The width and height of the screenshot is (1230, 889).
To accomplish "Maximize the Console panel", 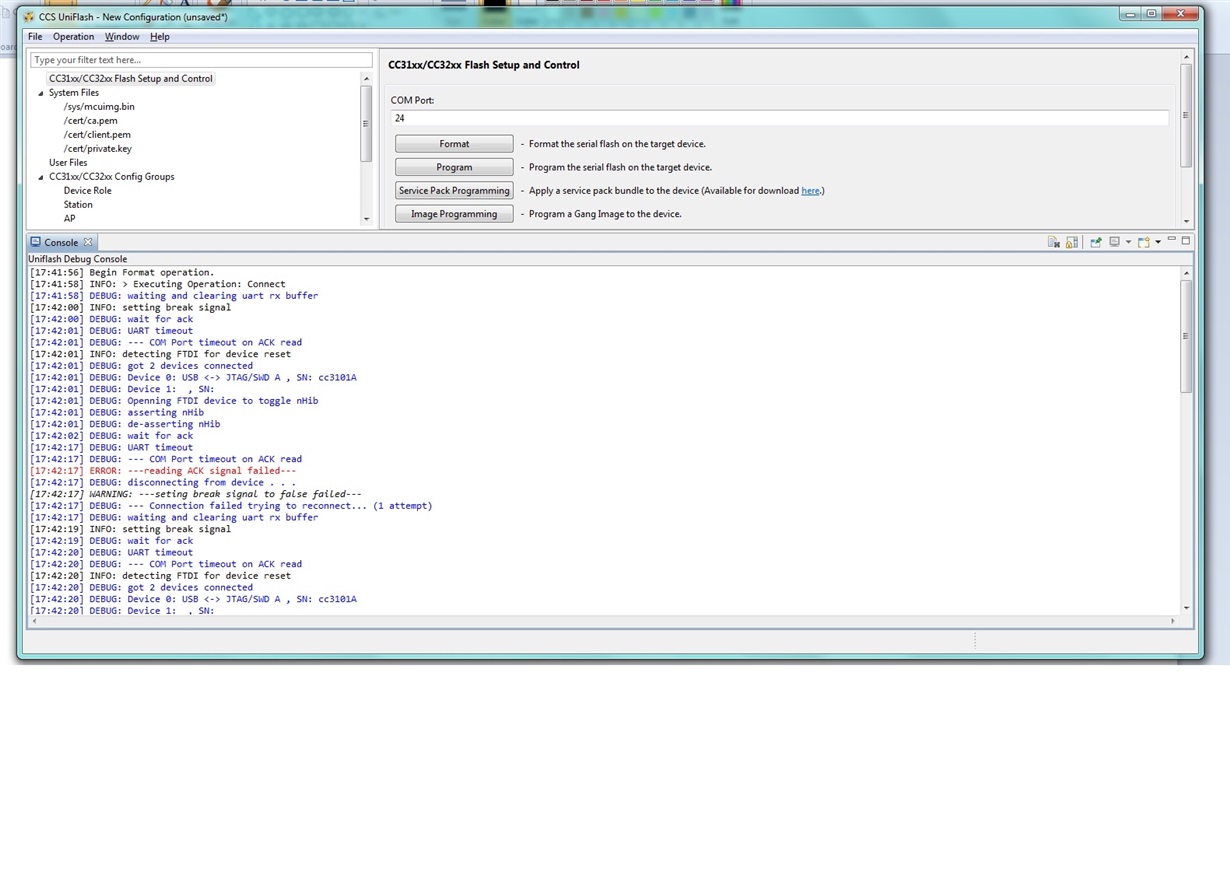I will pos(1186,241).
